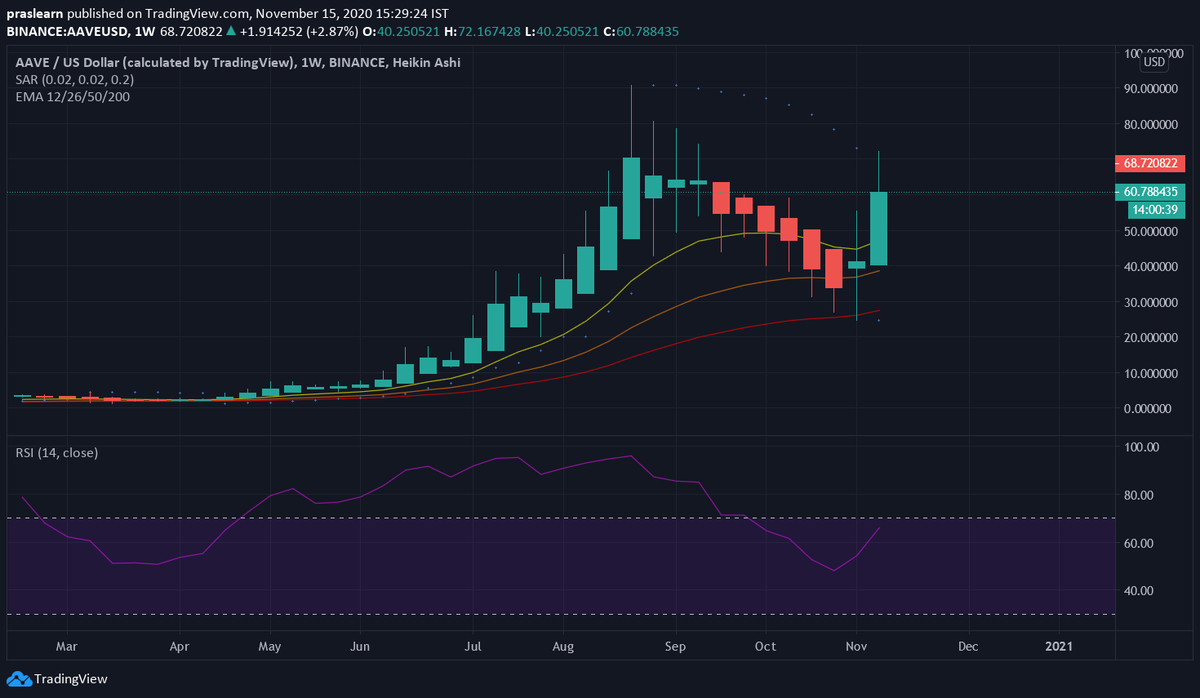Click the Dec label on time axis

[968, 647]
